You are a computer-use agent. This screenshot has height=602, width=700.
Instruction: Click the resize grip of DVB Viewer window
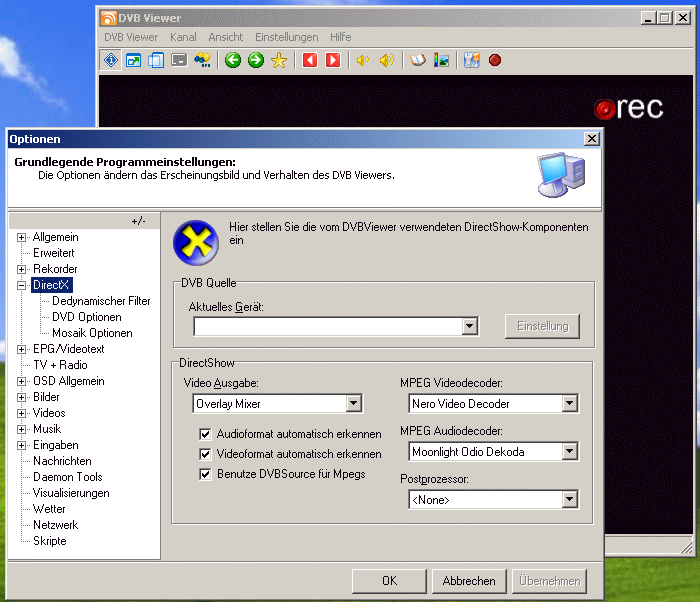[687, 548]
